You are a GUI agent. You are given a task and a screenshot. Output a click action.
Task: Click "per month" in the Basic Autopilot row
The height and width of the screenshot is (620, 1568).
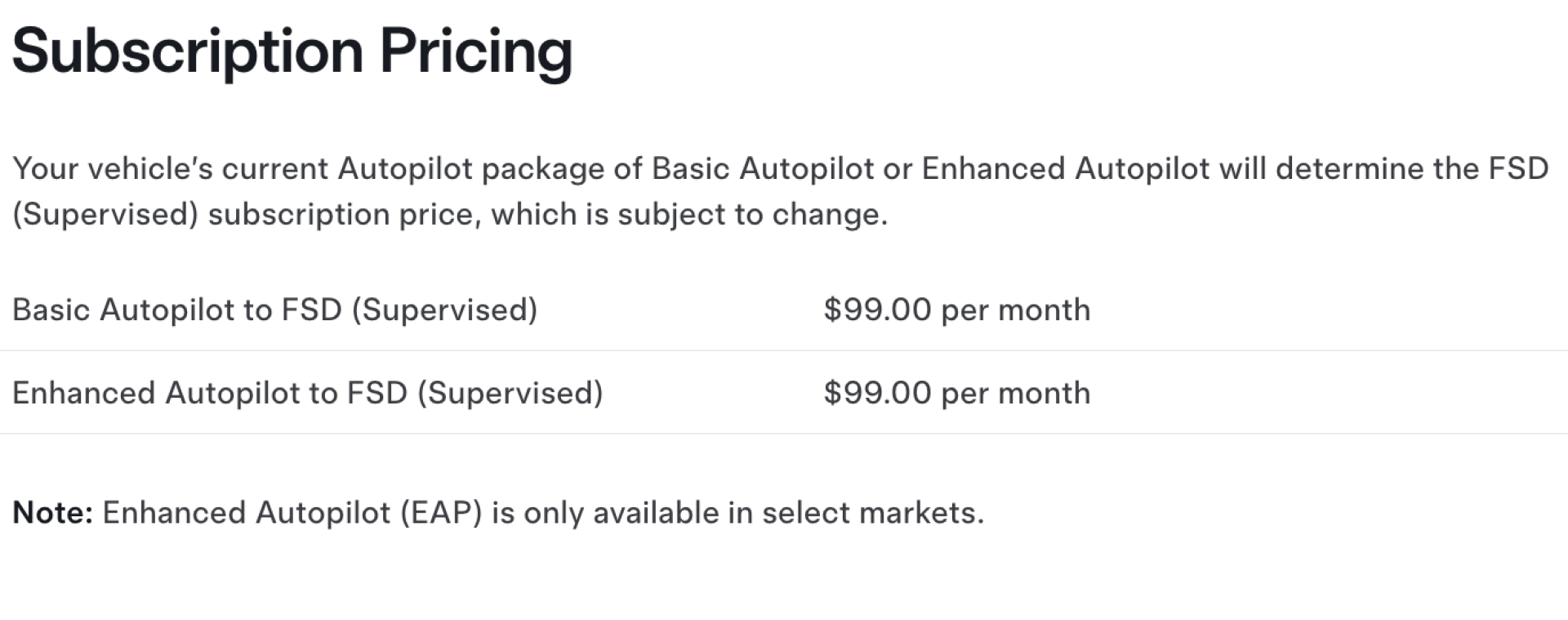(x=1015, y=310)
